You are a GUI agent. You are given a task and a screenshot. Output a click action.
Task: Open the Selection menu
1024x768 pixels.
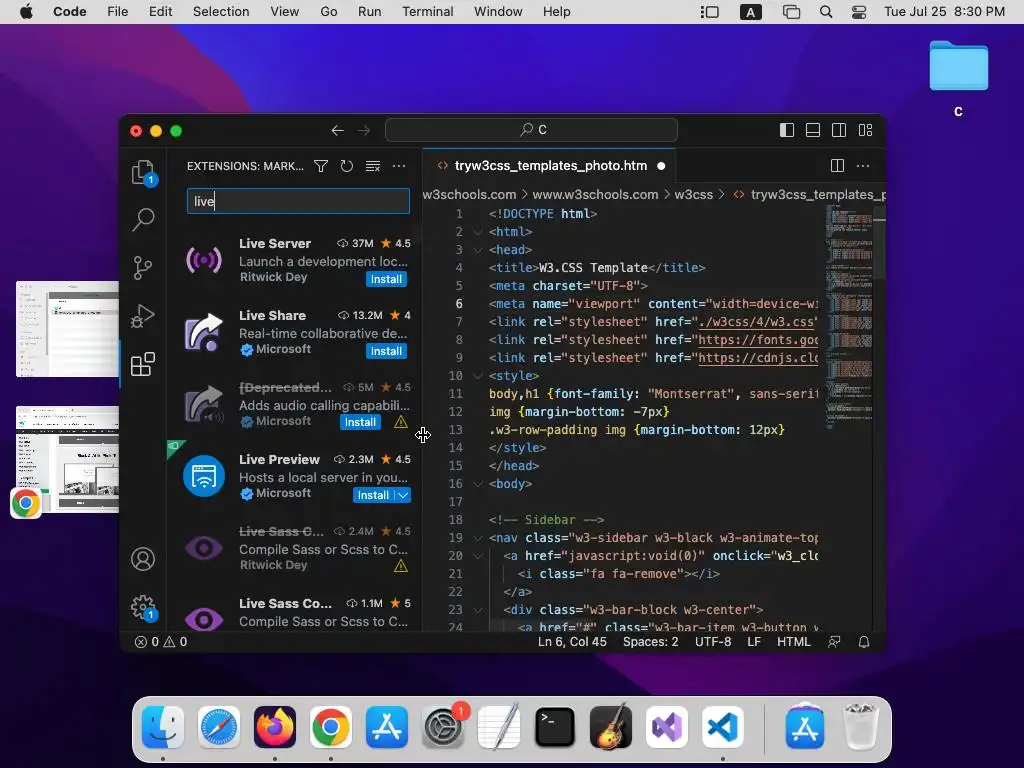click(x=221, y=12)
